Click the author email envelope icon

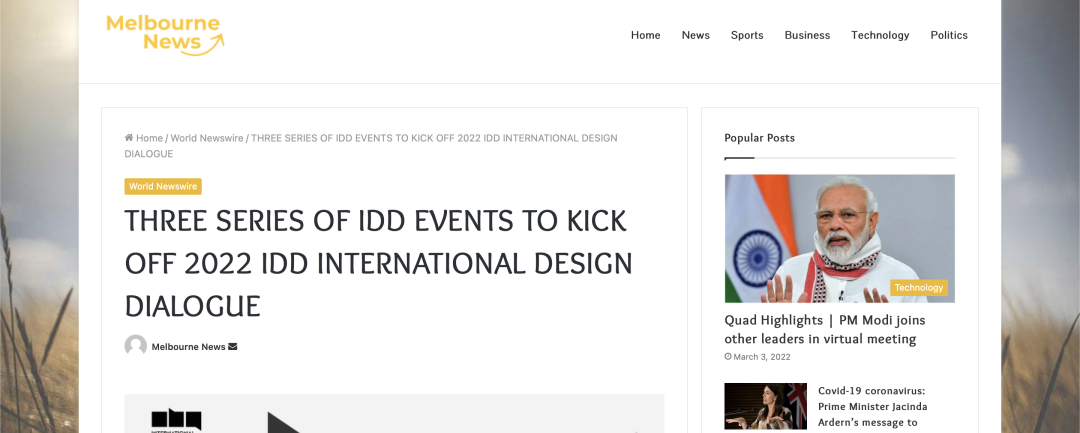(x=233, y=346)
